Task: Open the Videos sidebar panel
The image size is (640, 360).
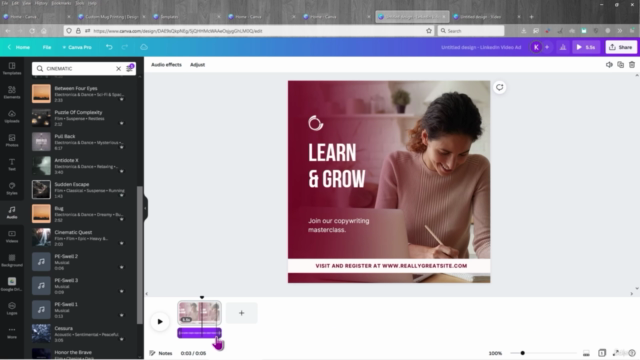Action: click(x=12, y=236)
